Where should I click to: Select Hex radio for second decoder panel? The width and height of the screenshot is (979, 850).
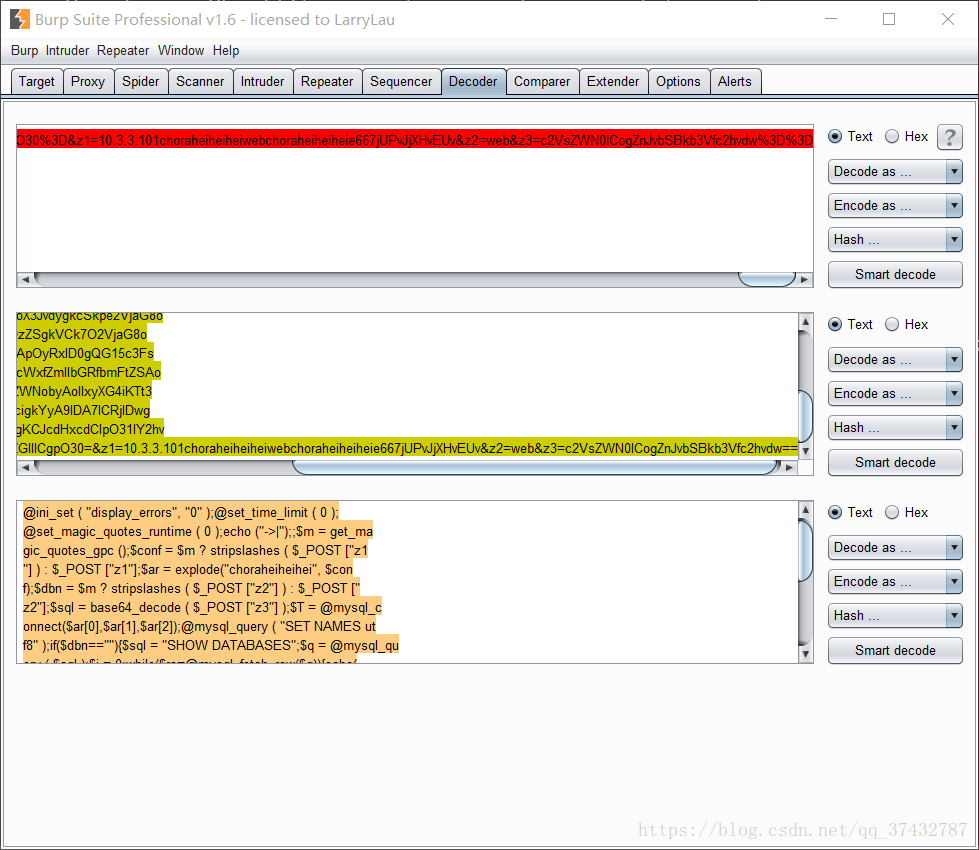tap(892, 324)
